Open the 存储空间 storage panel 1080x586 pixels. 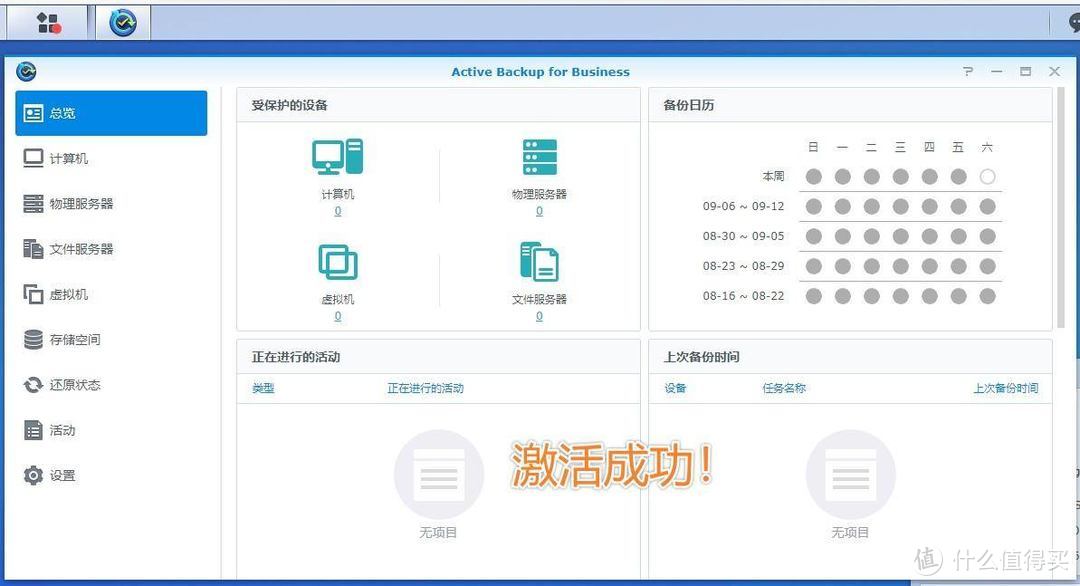tap(65, 339)
